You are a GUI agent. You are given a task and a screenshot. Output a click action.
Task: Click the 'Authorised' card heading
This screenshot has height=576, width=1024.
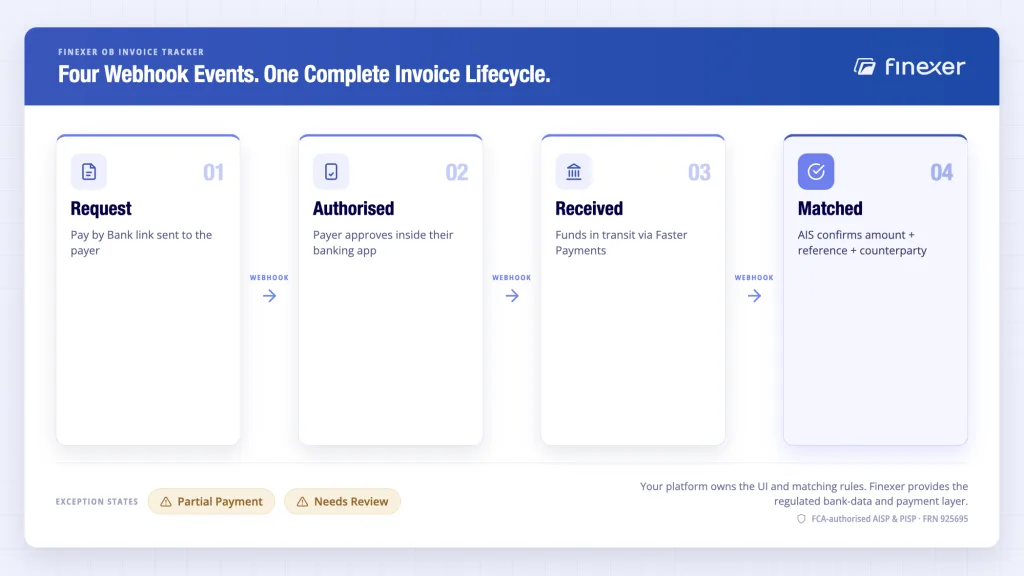[x=353, y=208]
